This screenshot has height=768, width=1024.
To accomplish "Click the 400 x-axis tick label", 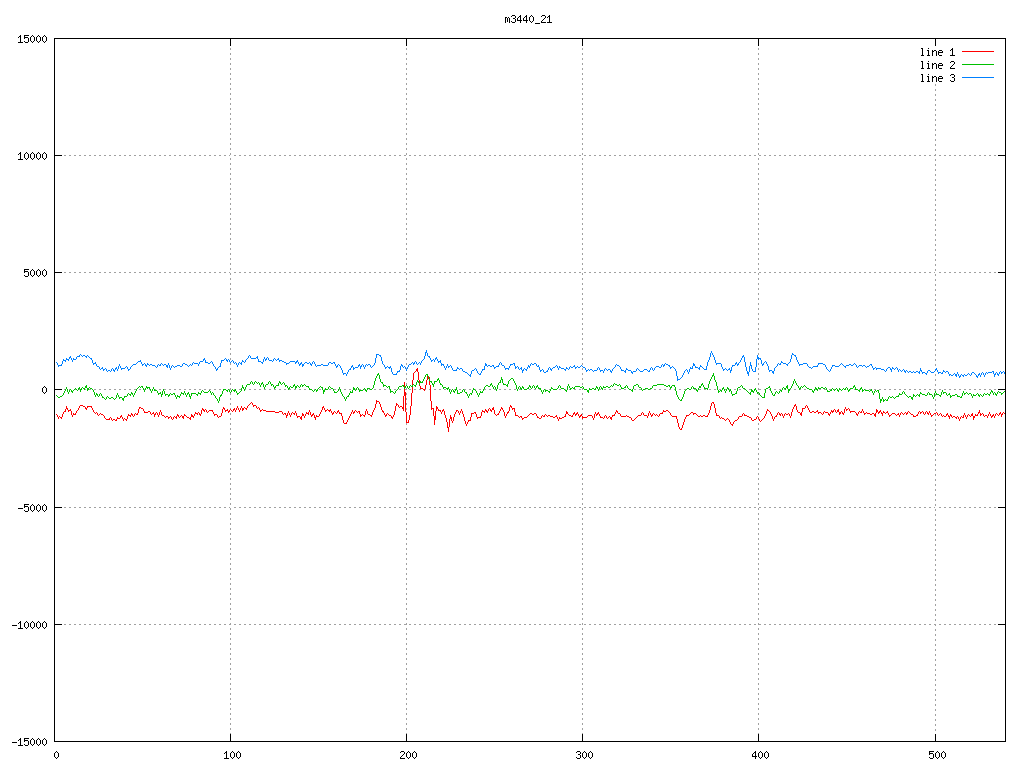I will pos(759,756).
